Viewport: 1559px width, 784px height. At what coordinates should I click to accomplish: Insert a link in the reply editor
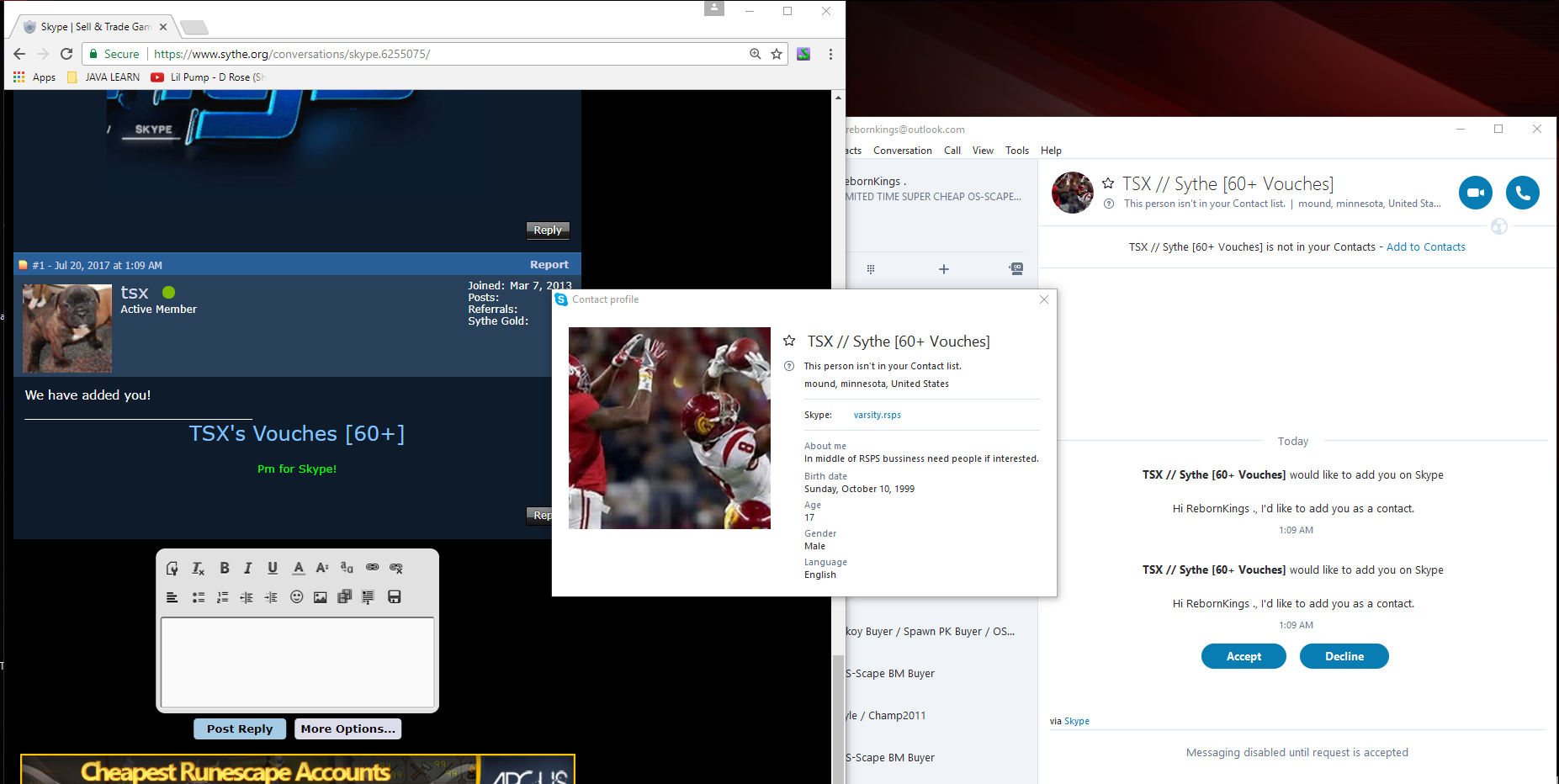(x=372, y=569)
